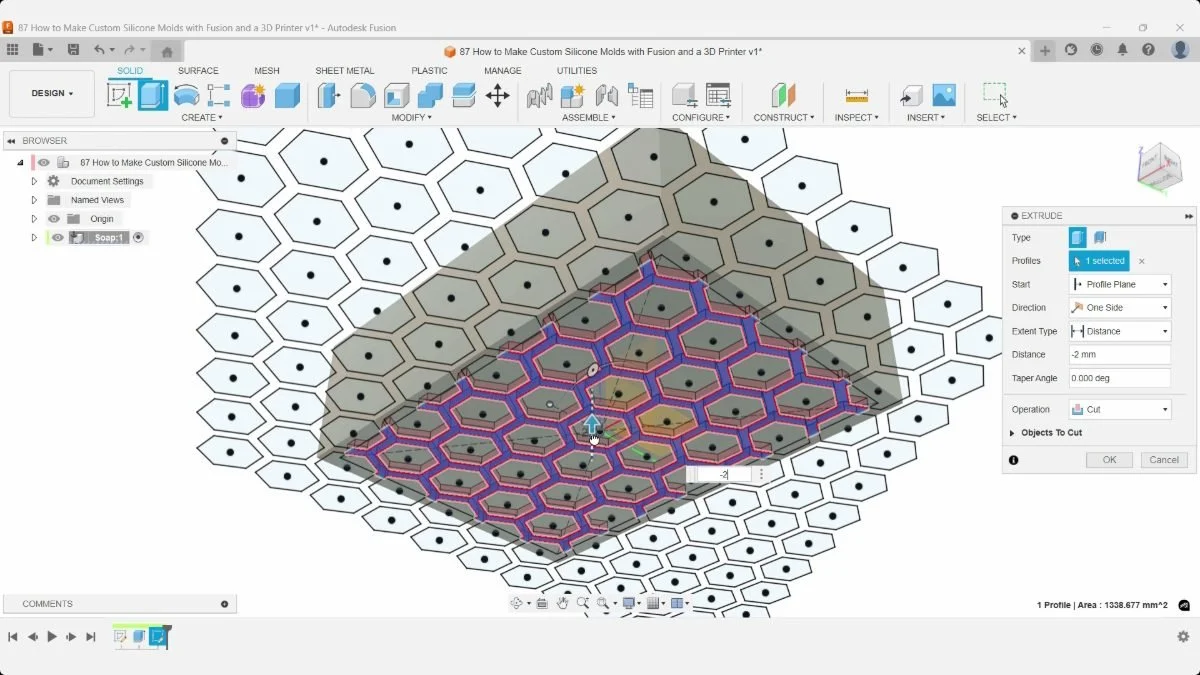Viewport: 1200px width, 675px height.
Task: Activate the Soap:1 component radio button
Action: 138,237
